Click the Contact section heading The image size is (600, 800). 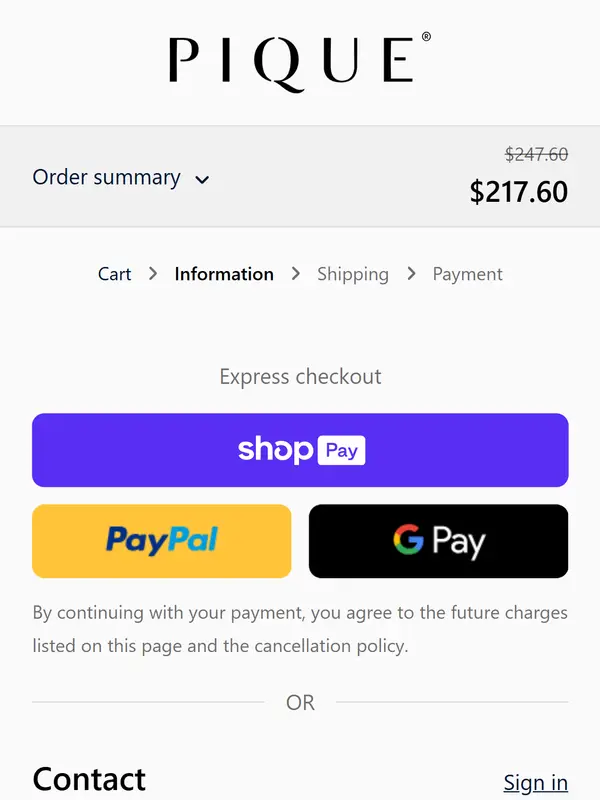pos(89,779)
